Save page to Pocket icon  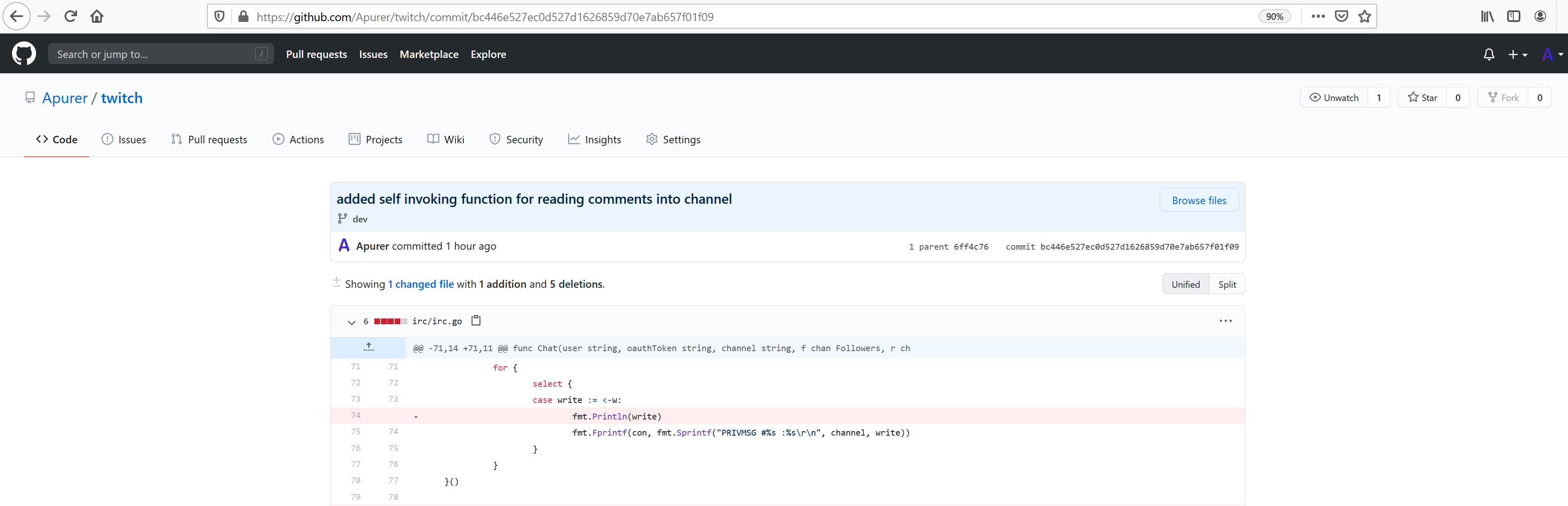pos(1341,17)
